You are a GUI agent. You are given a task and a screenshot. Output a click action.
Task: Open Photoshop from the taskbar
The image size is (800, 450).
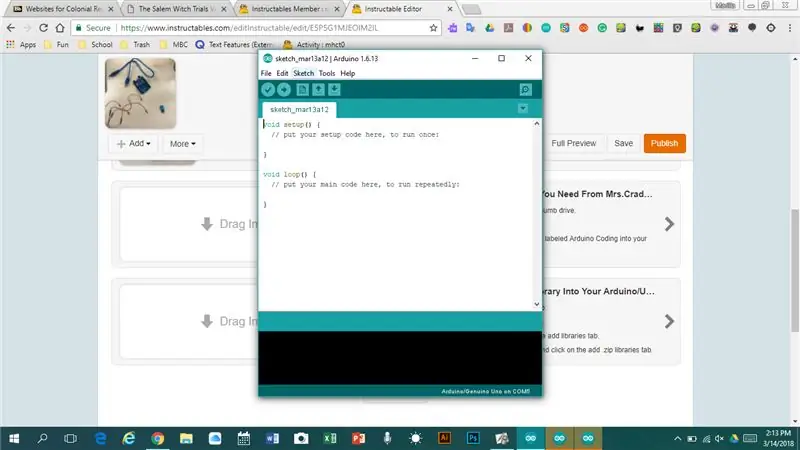(473, 438)
